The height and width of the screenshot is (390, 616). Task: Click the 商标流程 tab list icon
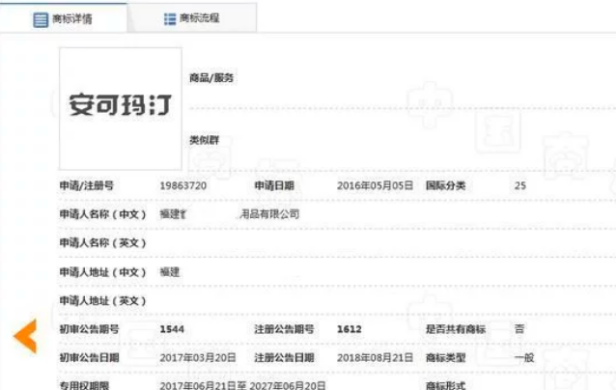[x=170, y=19]
